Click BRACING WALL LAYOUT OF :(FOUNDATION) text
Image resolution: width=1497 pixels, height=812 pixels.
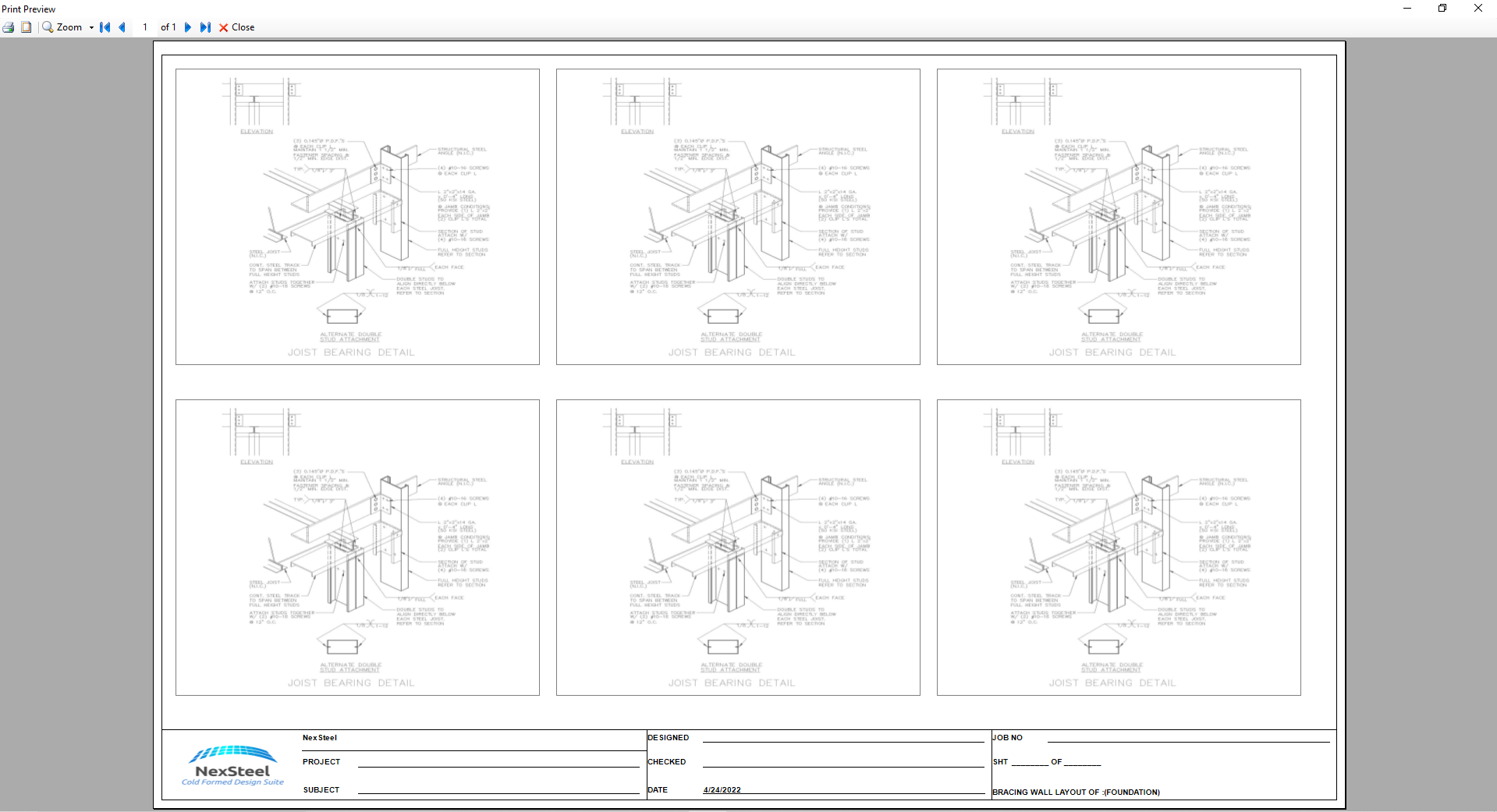tap(1077, 792)
